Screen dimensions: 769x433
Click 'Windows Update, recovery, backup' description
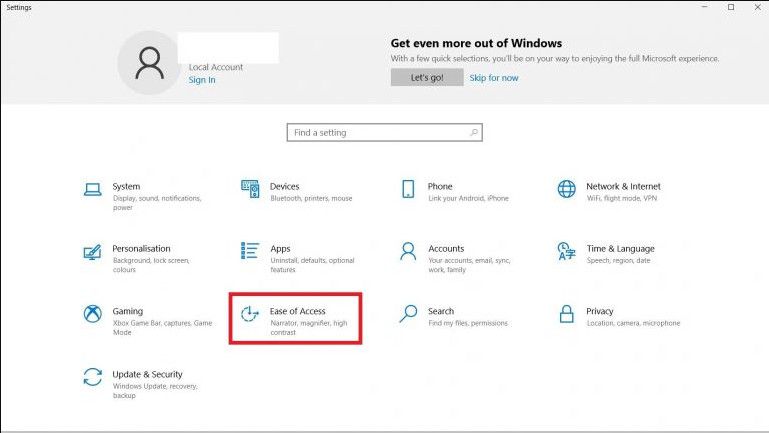click(155, 391)
